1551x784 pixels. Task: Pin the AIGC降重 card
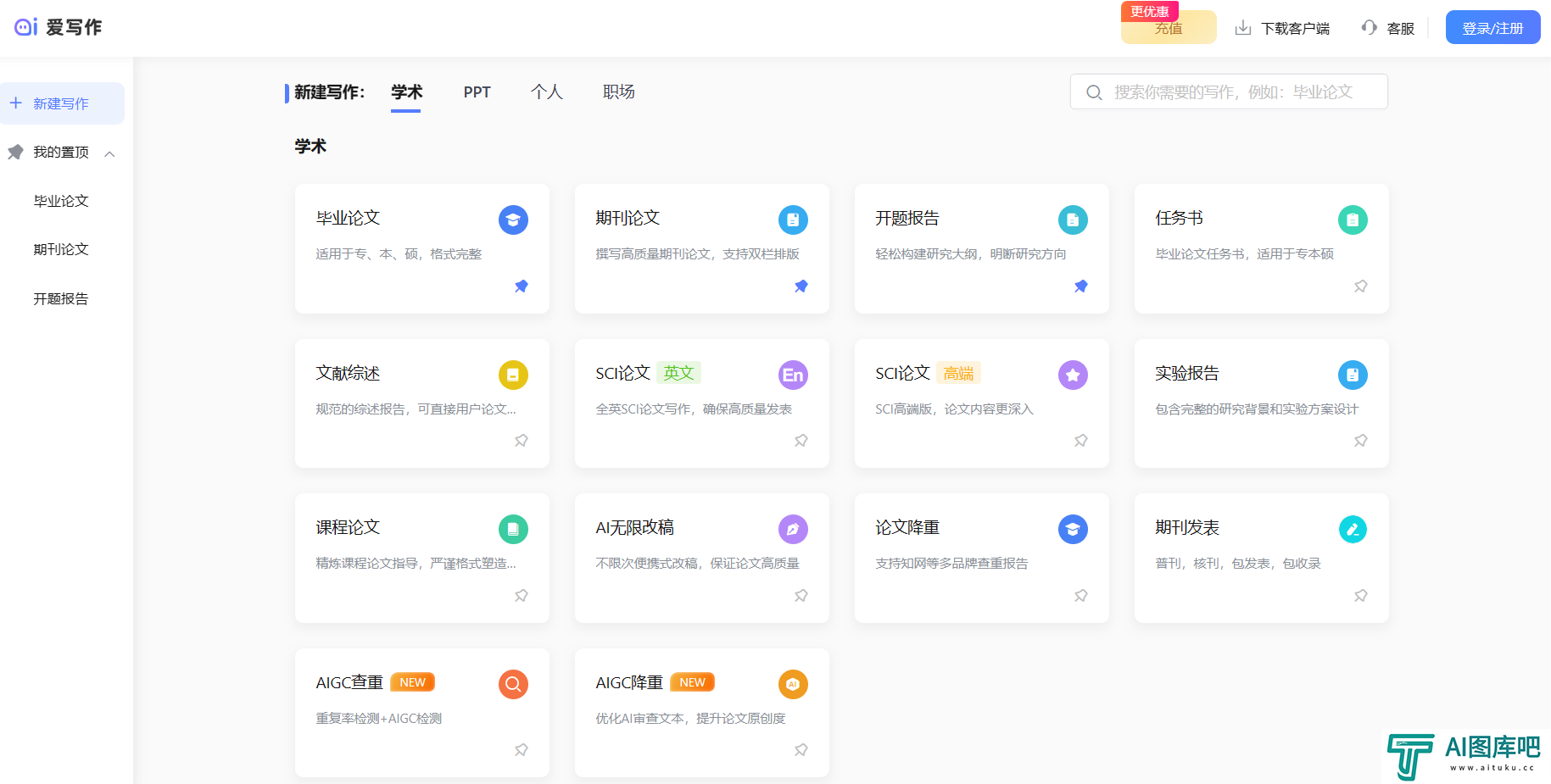pos(801,750)
